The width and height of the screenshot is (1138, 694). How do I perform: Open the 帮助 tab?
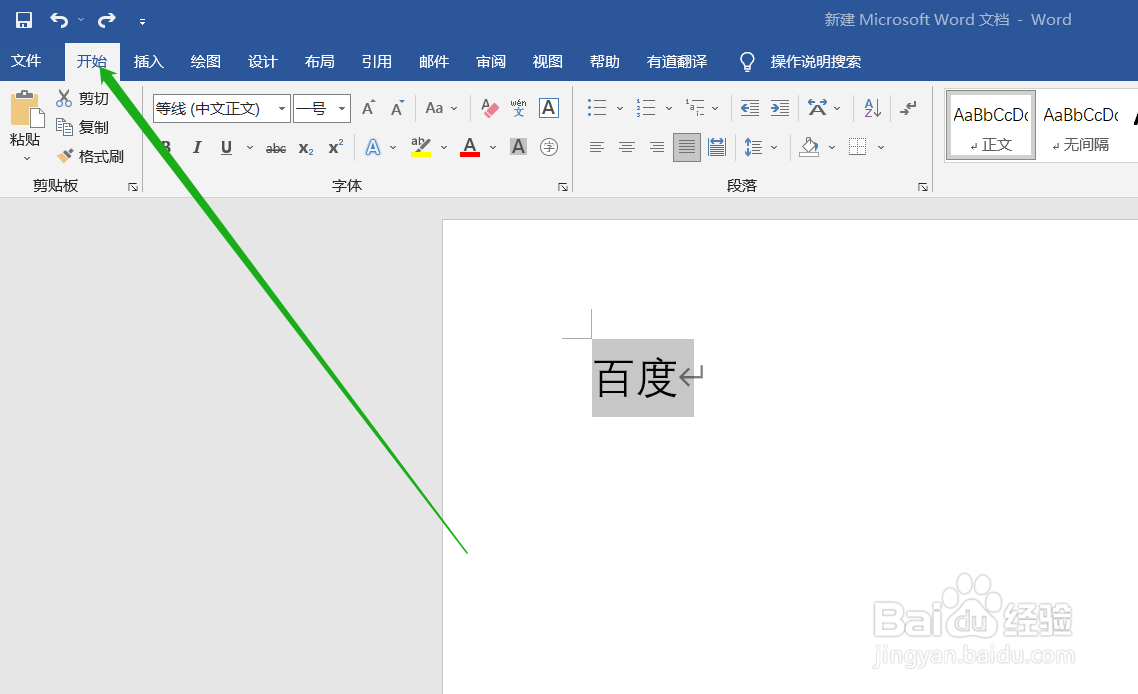coord(605,62)
